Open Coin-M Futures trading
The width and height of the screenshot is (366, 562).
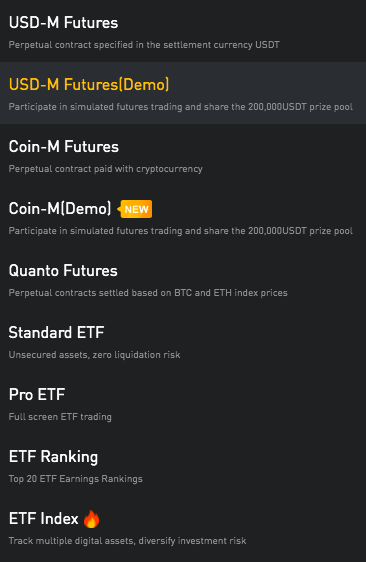[x=183, y=155]
